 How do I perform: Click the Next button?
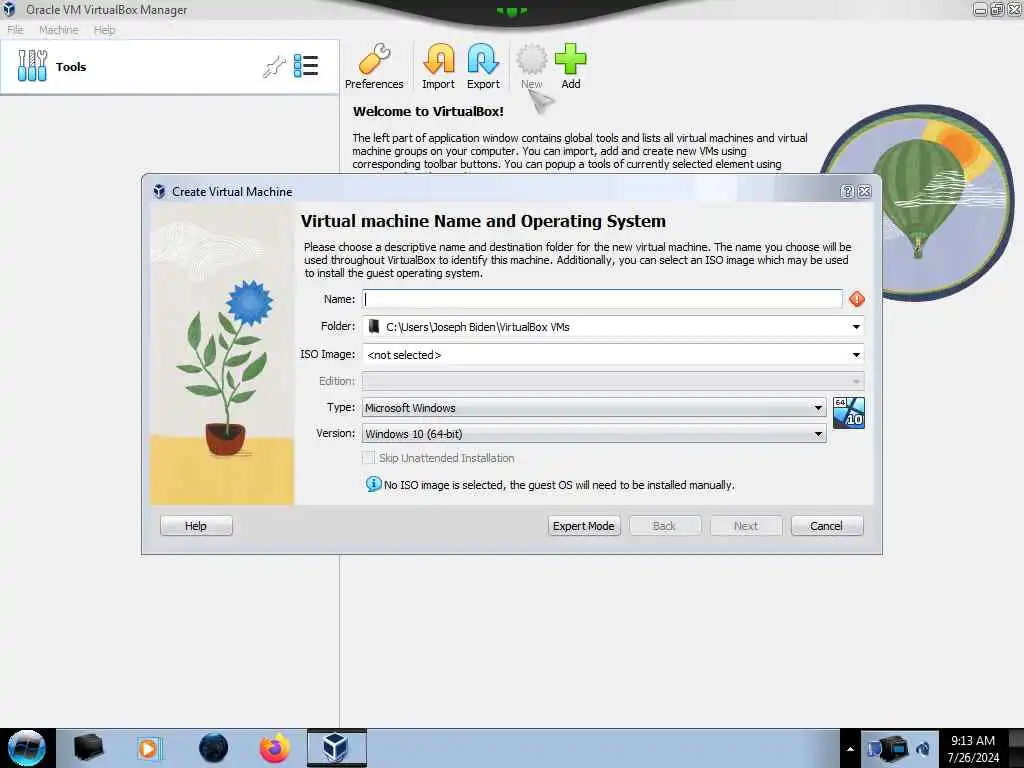746,526
